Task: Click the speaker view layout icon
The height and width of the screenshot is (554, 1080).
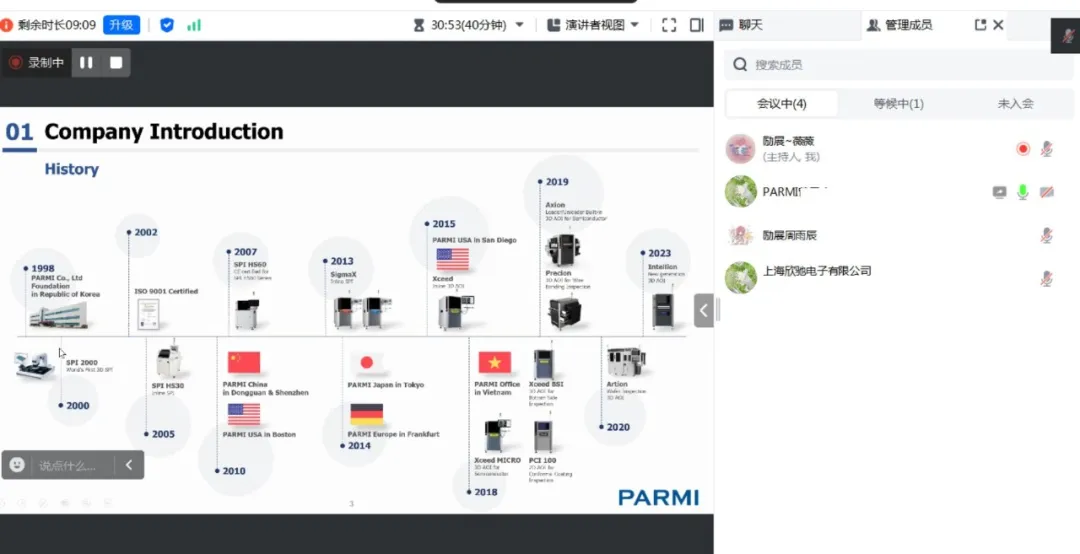Action: click(554, 25)
